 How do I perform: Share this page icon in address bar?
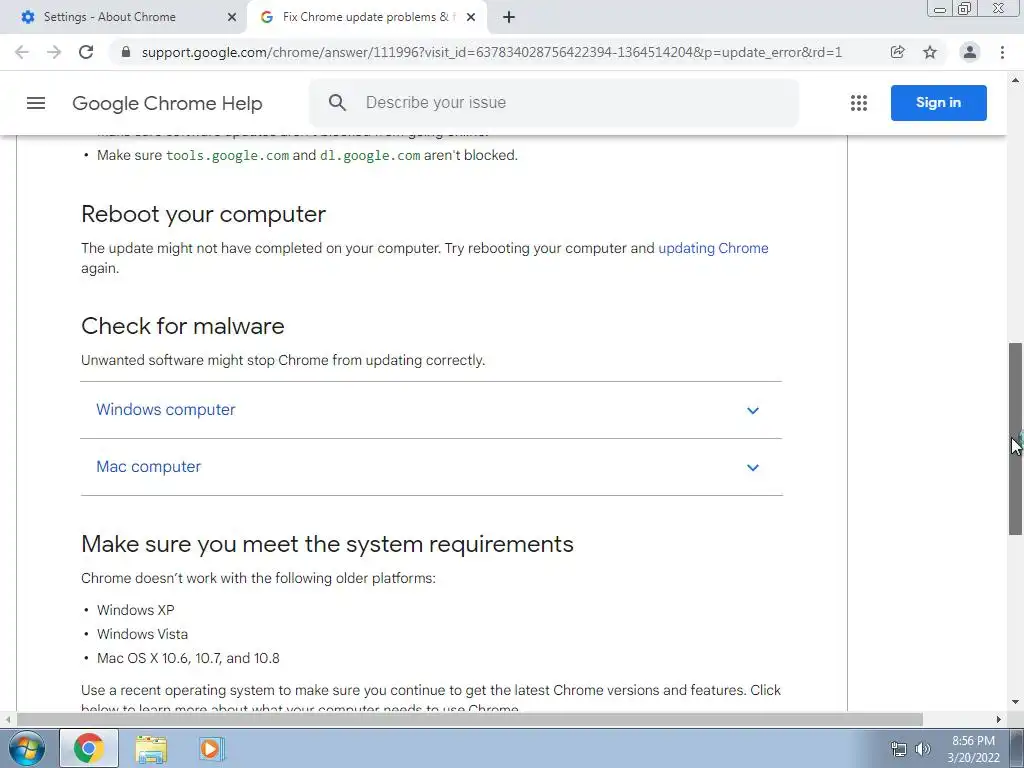tap(898, 52)
